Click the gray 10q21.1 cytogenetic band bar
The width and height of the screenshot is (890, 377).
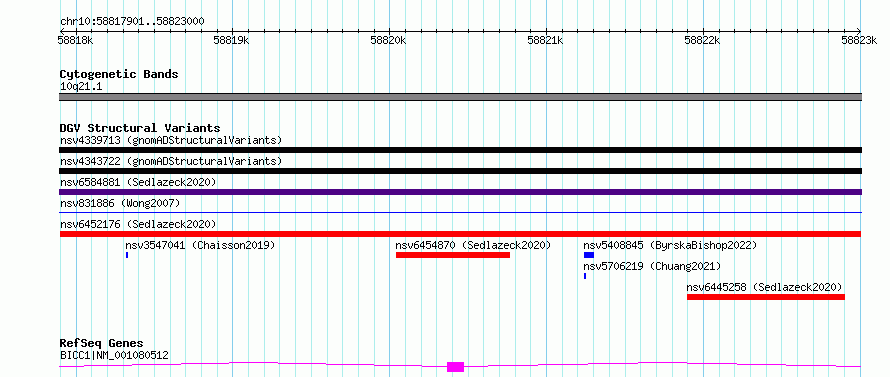(x=460, y=97)
